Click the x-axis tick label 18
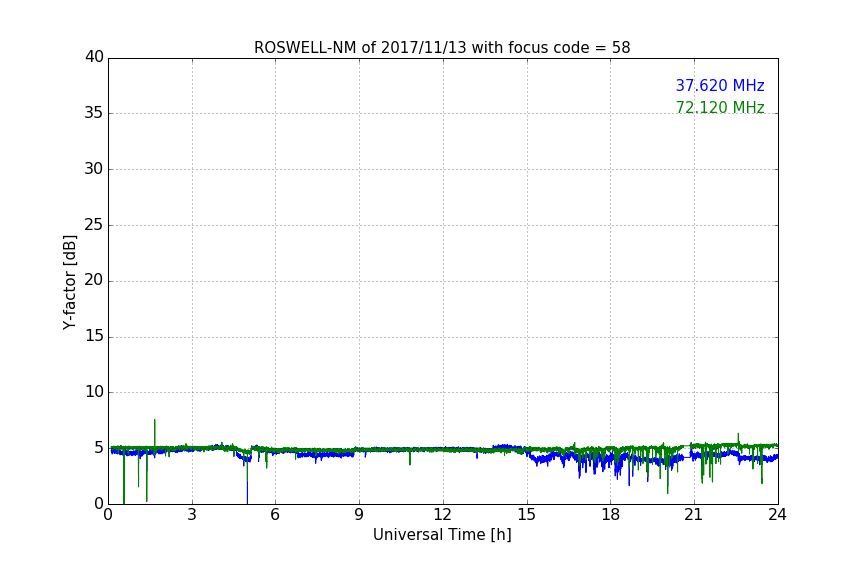The height and width of the screenshot is (576, 864). coord(611,515)
